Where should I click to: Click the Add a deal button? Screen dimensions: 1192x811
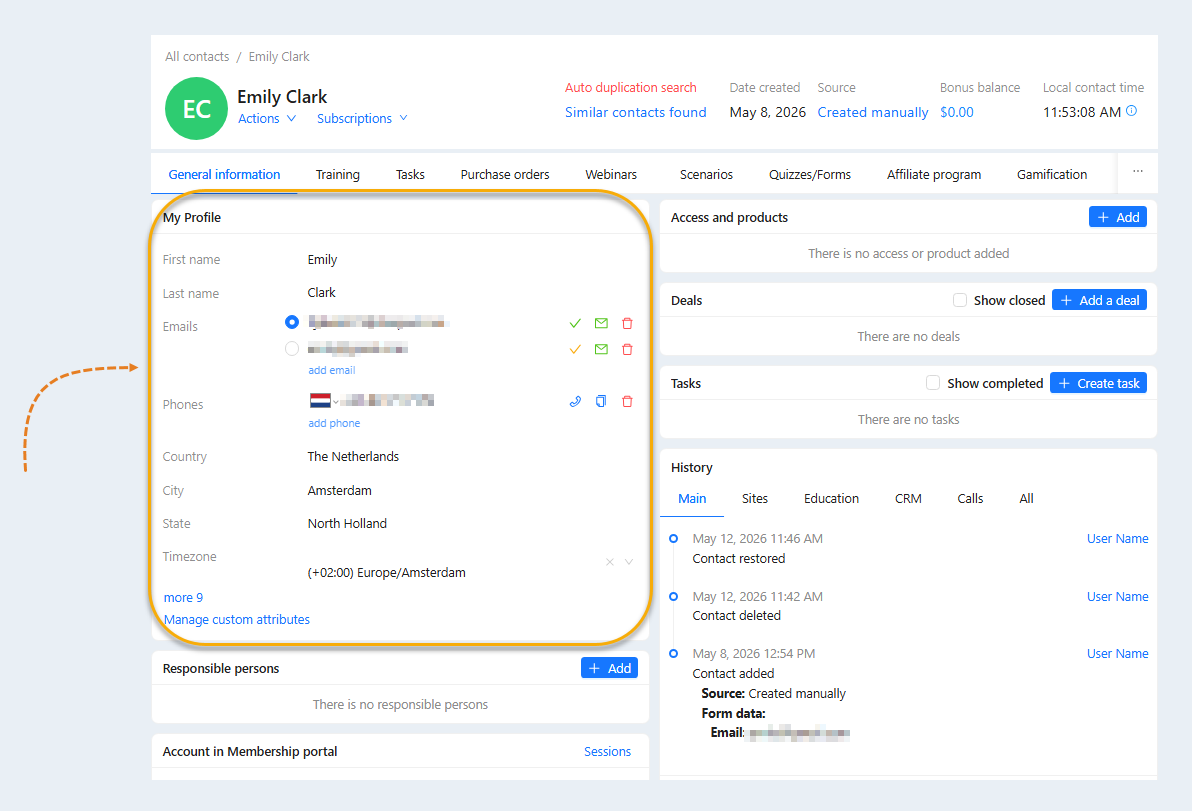tap(1099, 300)
